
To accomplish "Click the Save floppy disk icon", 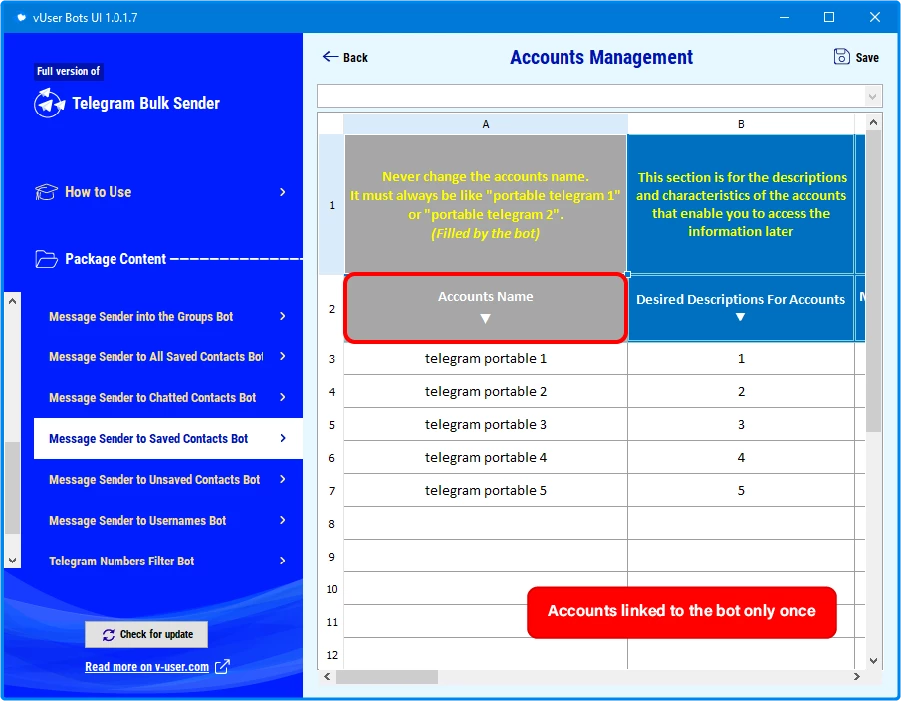I will pos(841,57).
